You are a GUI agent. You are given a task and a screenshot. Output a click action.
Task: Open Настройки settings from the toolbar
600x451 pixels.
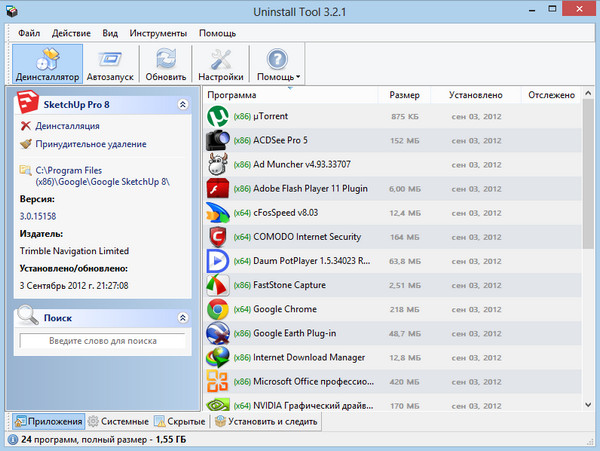click(221, 64)
